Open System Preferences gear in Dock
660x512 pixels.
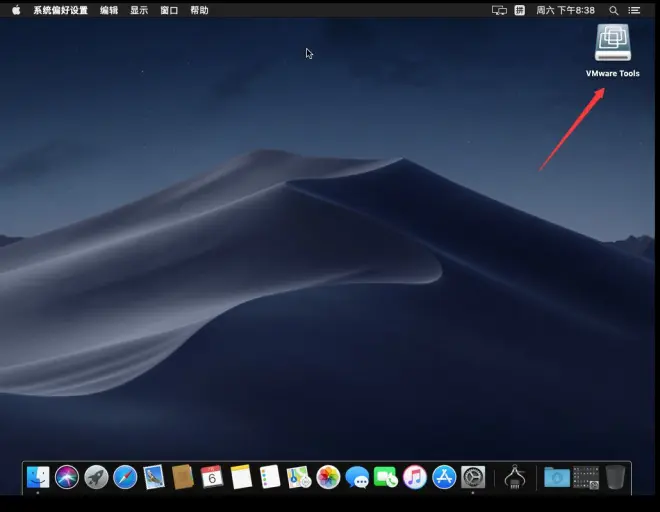[x=473, y=477]
